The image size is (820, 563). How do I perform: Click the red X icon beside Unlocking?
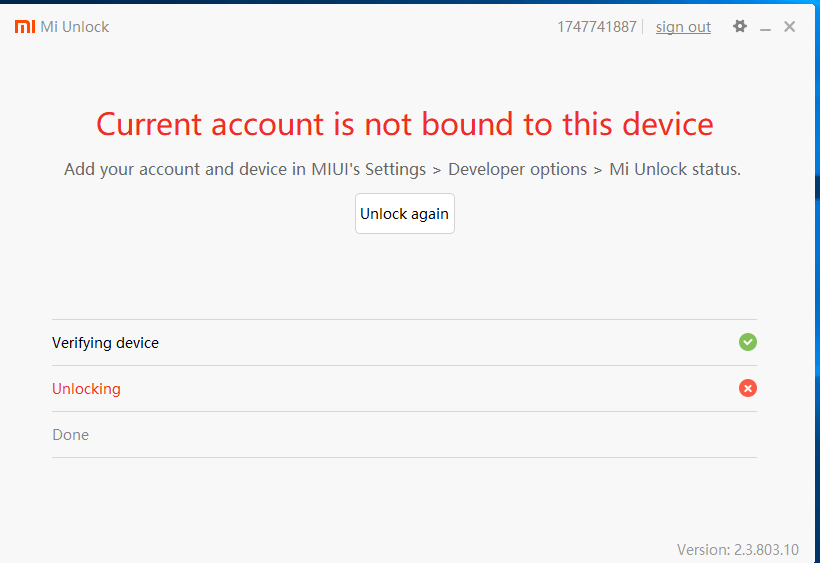coord(748,388)
